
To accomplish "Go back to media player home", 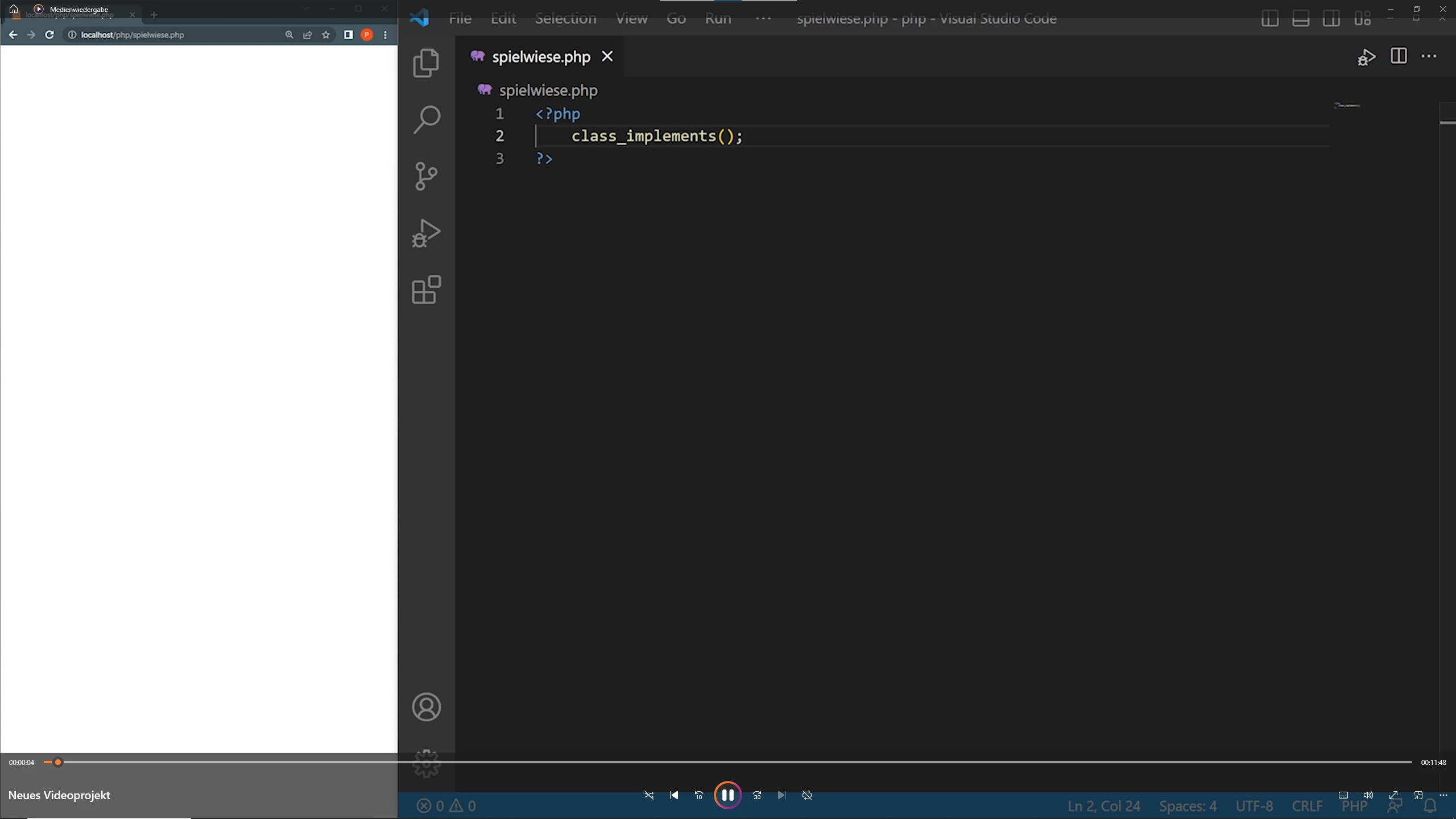I will (14, 9).
